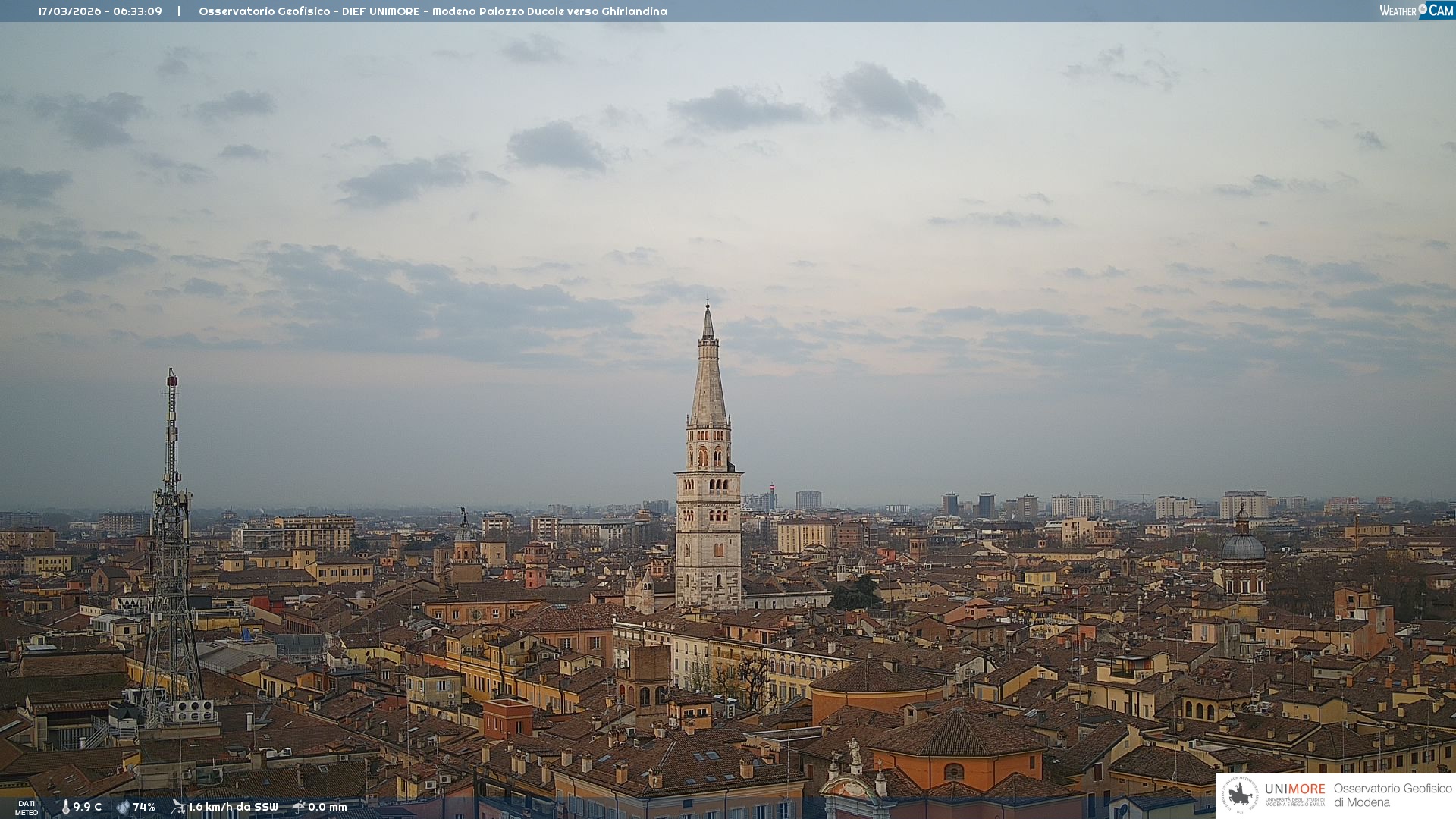Click the 9.9 C temperature reading
Screen dimensions: 1456x819
pyautogui.click(x=87, y=807)
